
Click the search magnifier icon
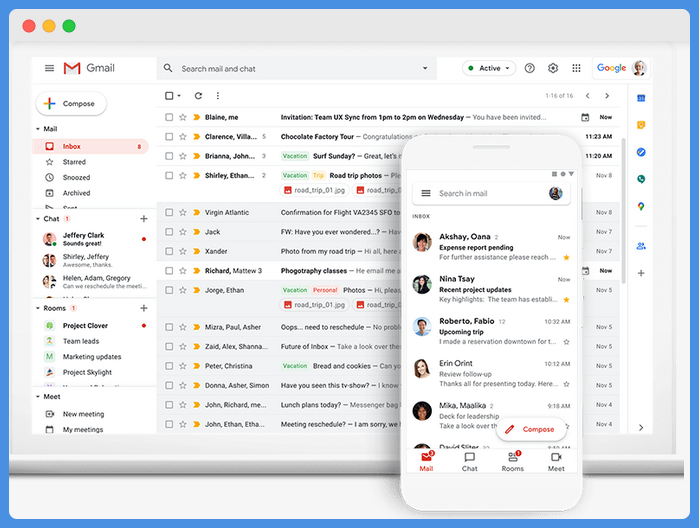168,68
